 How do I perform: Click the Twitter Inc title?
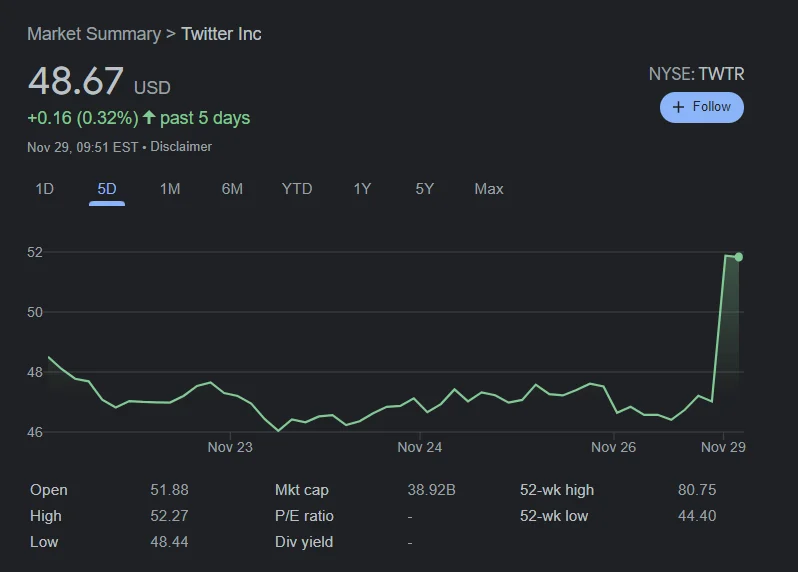[221, 34]
